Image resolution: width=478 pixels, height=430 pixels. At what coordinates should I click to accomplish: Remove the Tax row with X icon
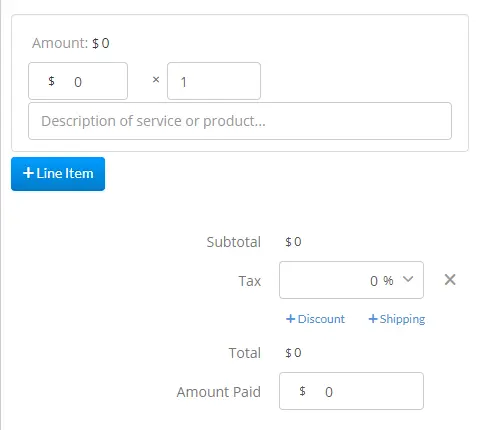tap(450, 280)
